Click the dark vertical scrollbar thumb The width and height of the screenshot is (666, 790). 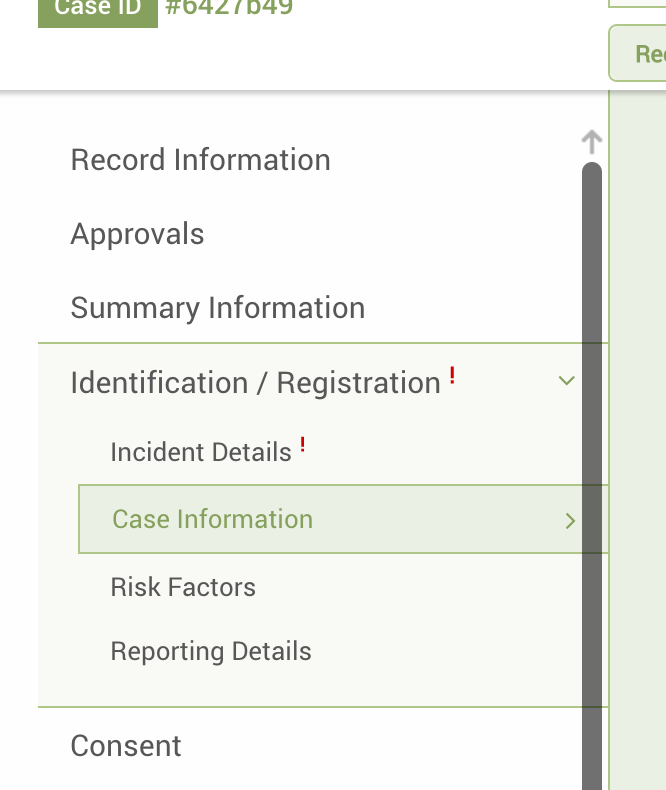(x=592, y=476)
